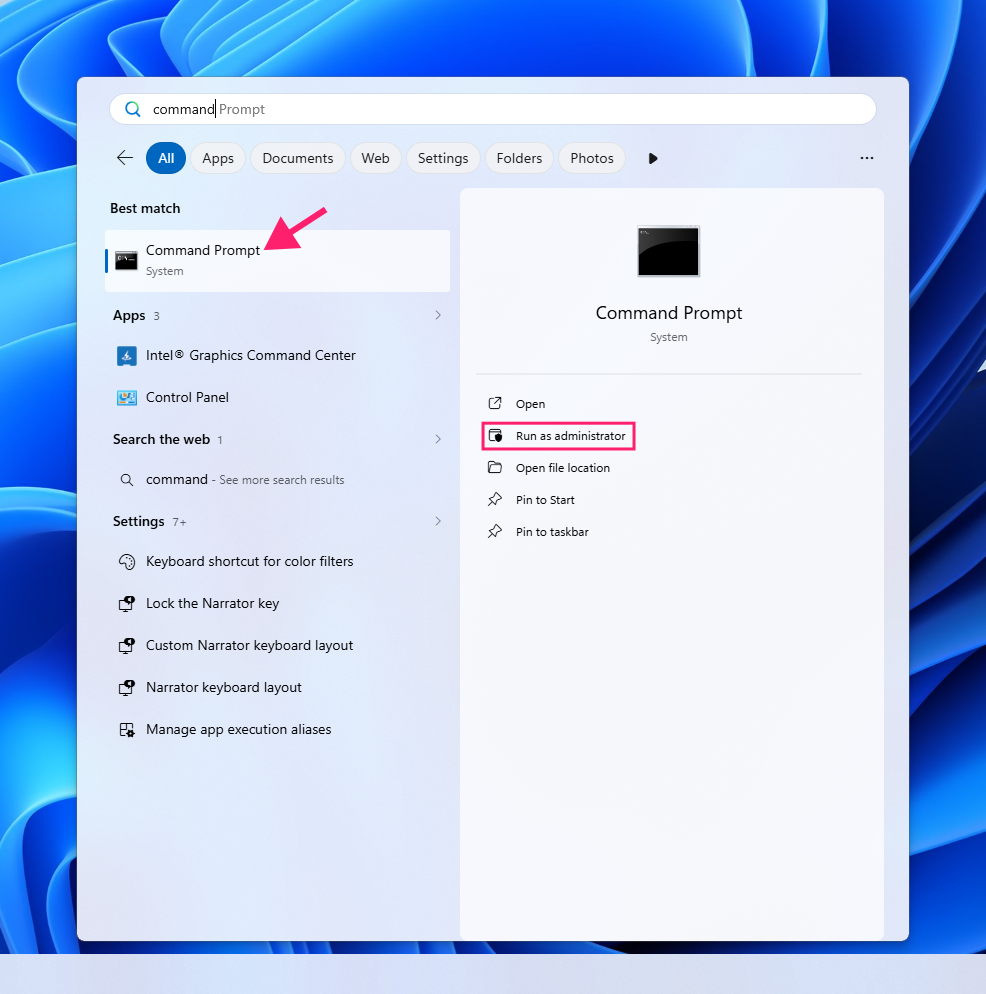Switch to the Apps filter tab

(x=218, y=158)
